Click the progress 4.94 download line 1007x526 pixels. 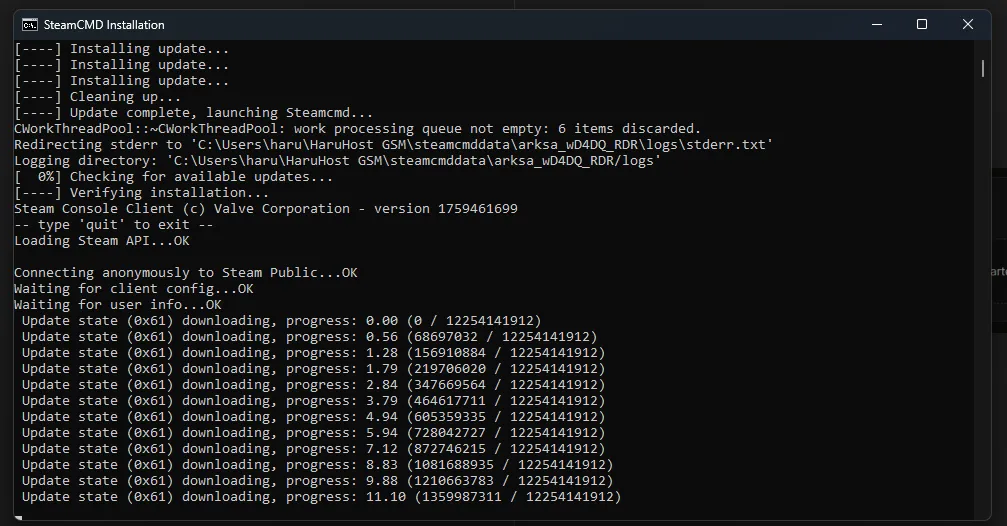(x=313, y=417)
